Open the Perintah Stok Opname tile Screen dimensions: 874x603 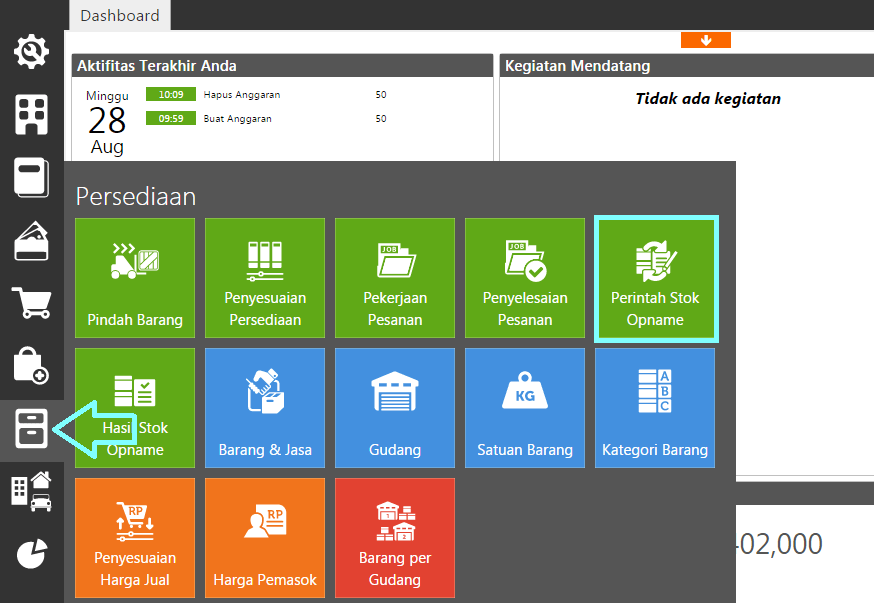click(x=656, y=279)
